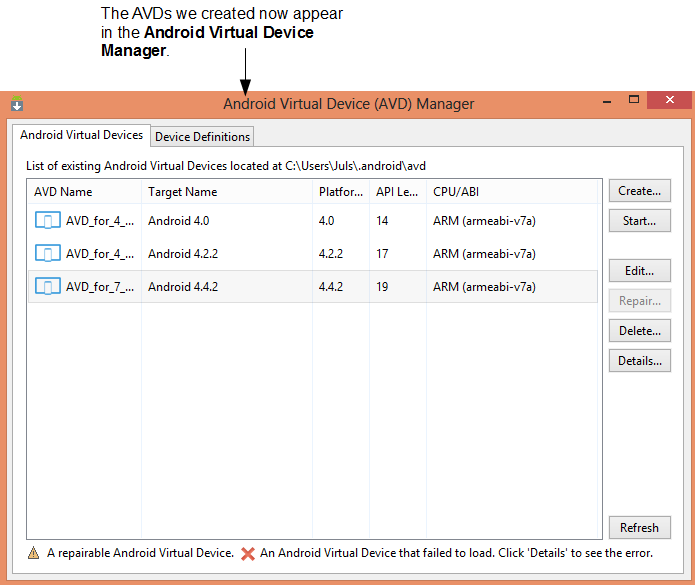Image resolution: width=695 pixels, height=585 pixels.
Task: Click the red X failed-to-load icon
Action: pyautogui.click(x=248, y=554)
